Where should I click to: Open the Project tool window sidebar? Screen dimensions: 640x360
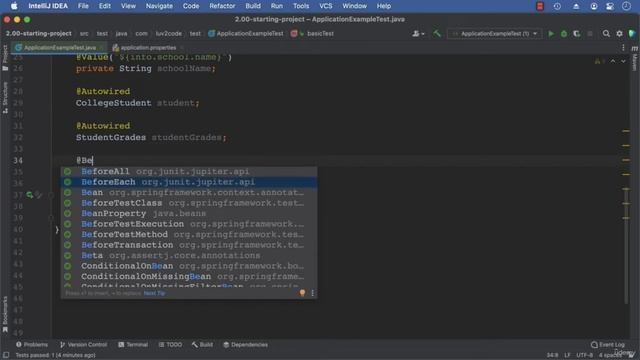pos(5,58)
